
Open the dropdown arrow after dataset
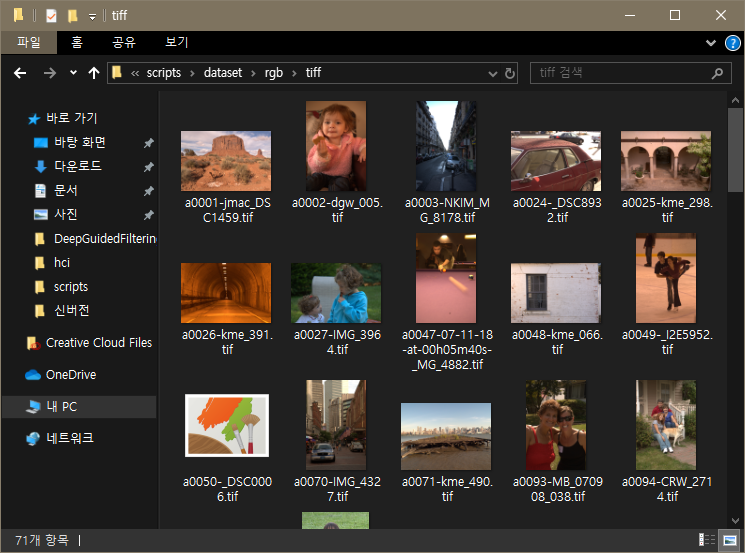[x=253, y=73]
